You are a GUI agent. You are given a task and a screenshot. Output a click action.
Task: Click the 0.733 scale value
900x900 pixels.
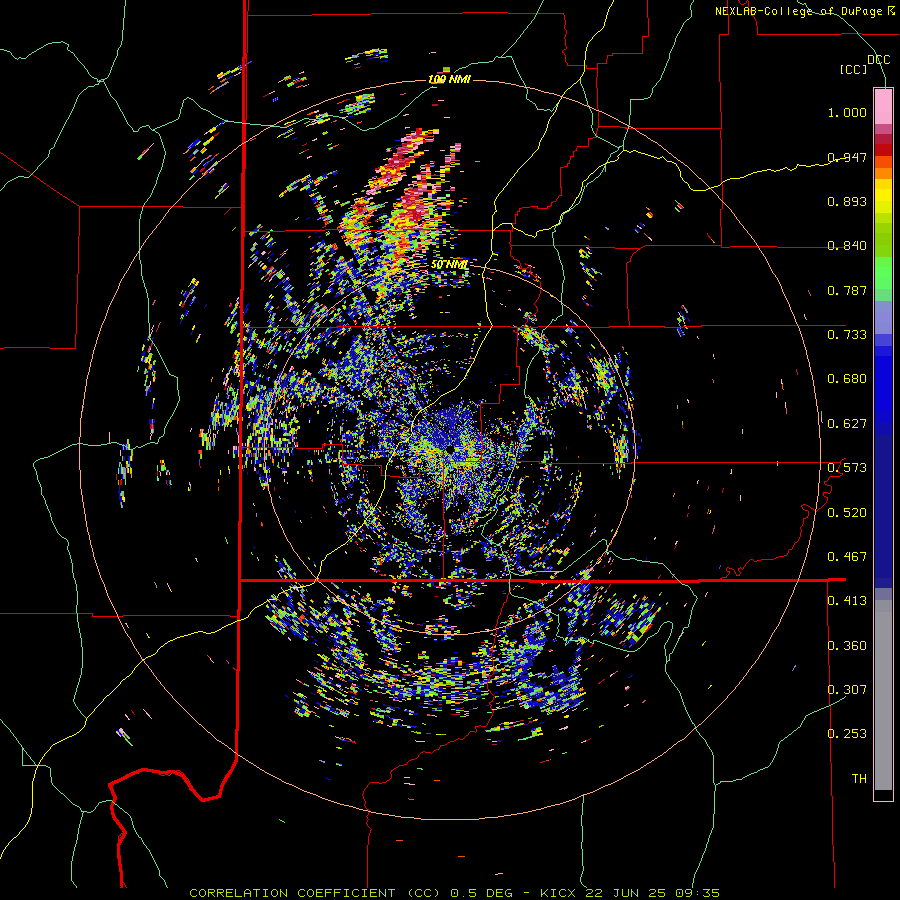[847, 335]
